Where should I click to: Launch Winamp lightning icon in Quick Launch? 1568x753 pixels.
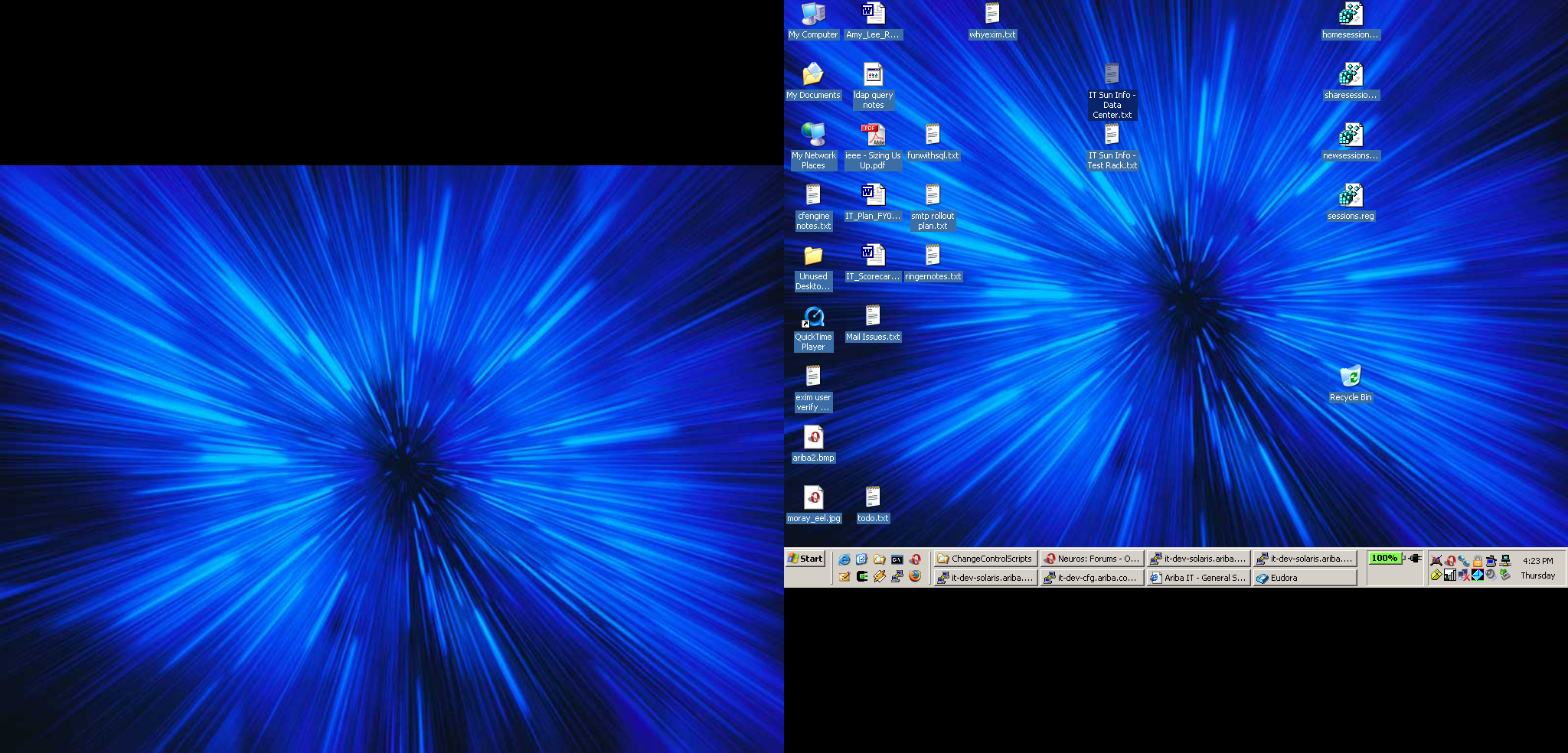coord(880,576)
